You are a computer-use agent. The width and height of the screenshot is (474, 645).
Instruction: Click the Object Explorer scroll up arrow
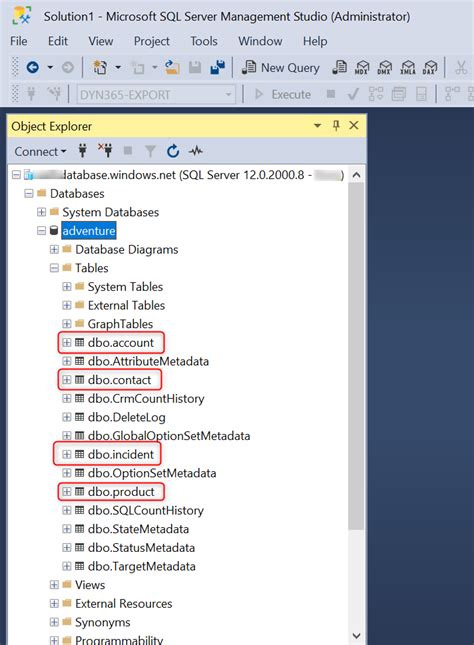[x=356, y=175]
